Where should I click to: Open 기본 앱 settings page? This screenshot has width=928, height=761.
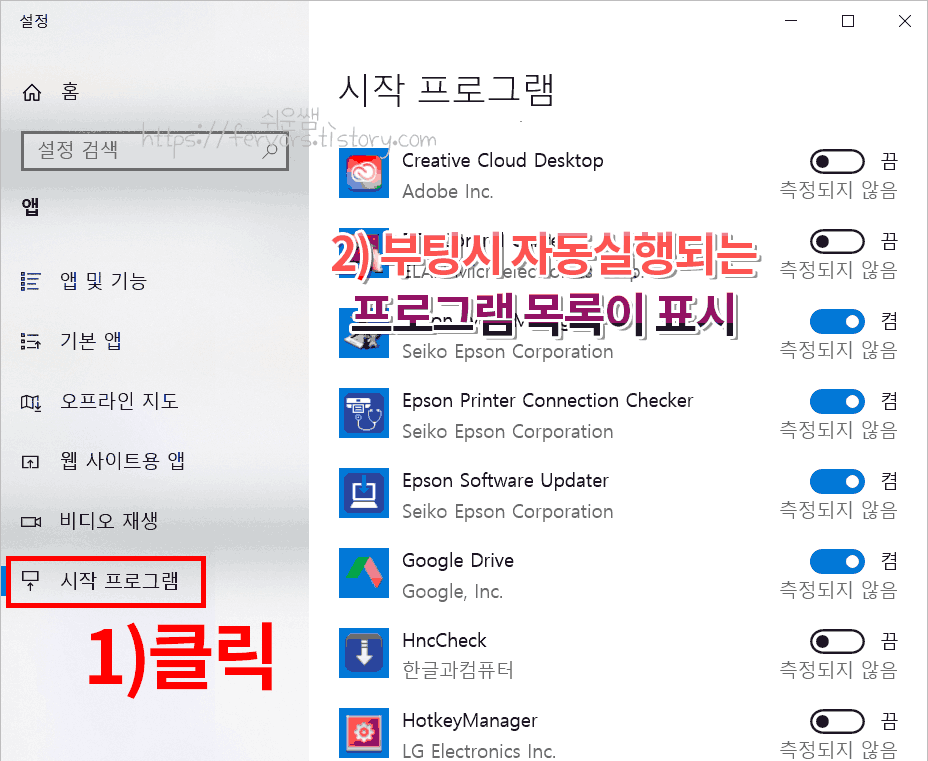tap(72, 341)
